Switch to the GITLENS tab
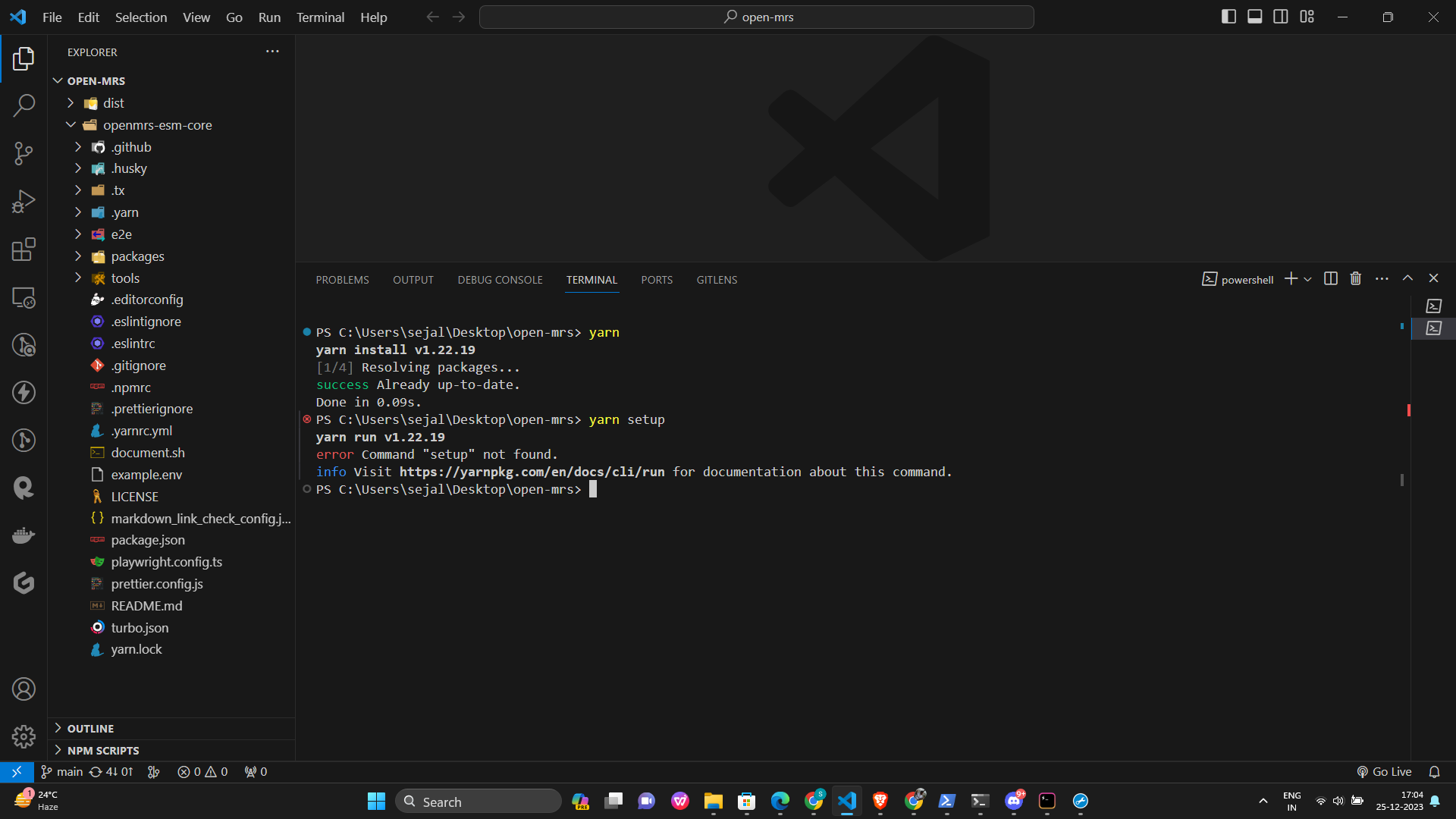The width and height of the screenshot is (1456, 819). pos(717,280)
